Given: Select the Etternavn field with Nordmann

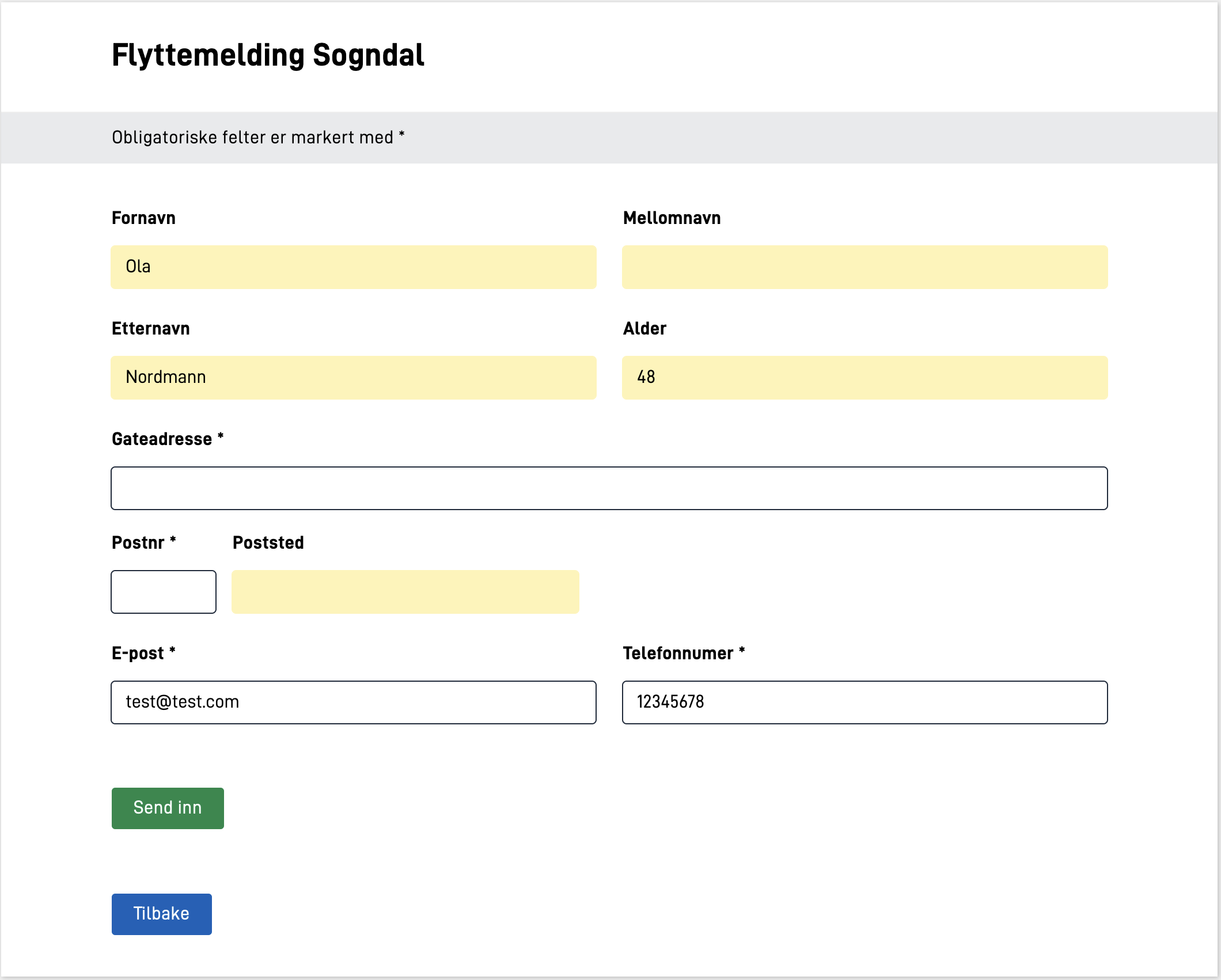Looking at the screenshot, I should point(353,378).
